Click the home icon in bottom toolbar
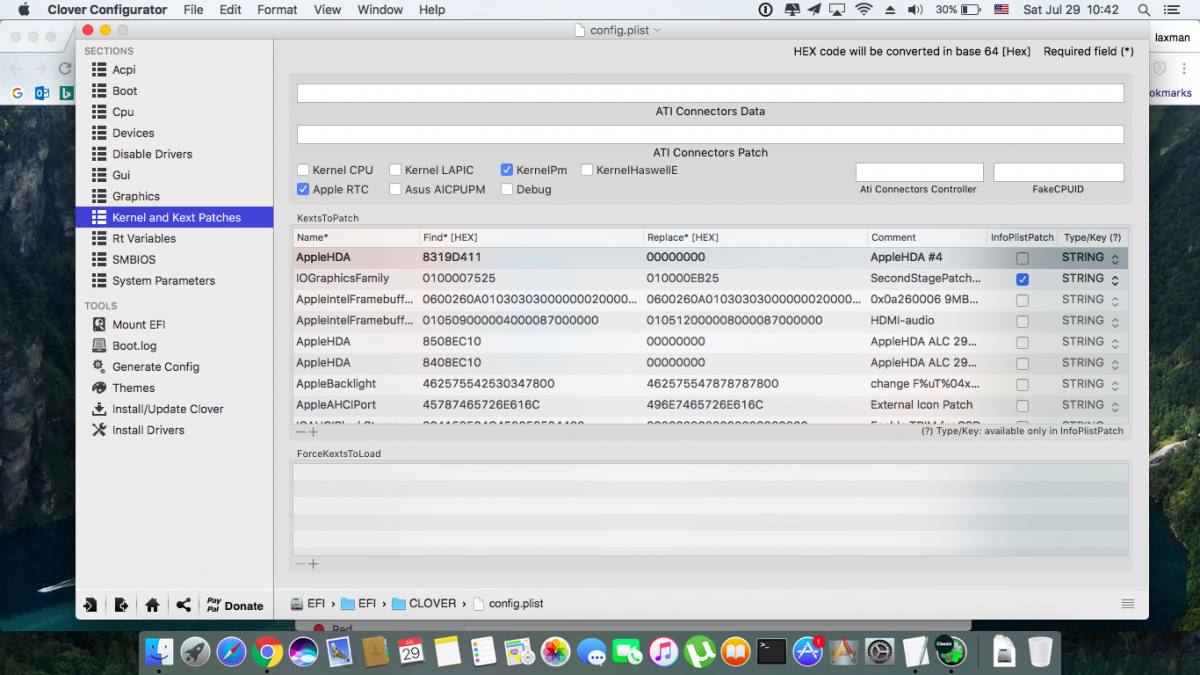 (x=152, y=605)
